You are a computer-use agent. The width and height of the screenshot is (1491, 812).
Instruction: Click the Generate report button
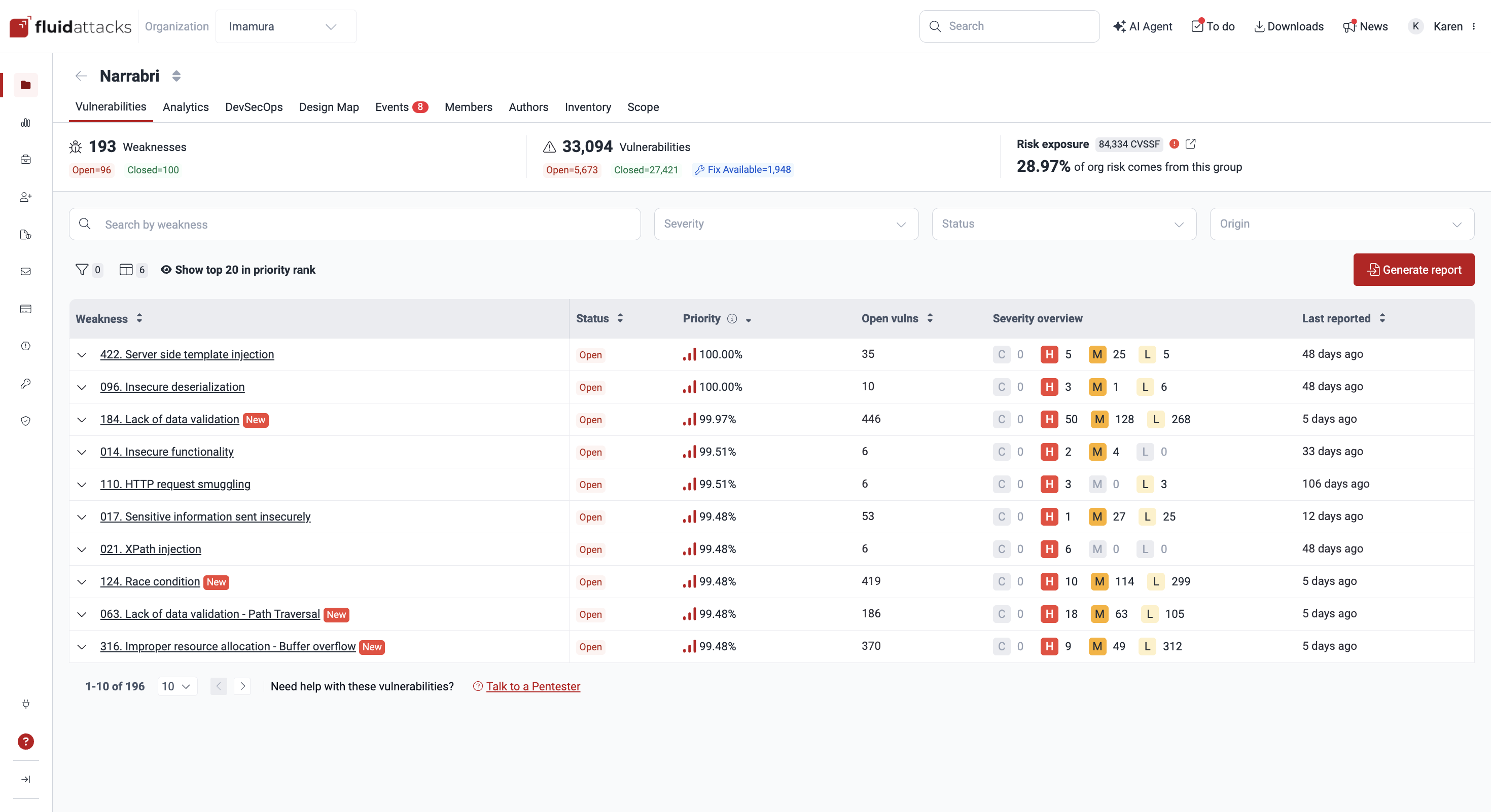click(x=1413, y=270)
